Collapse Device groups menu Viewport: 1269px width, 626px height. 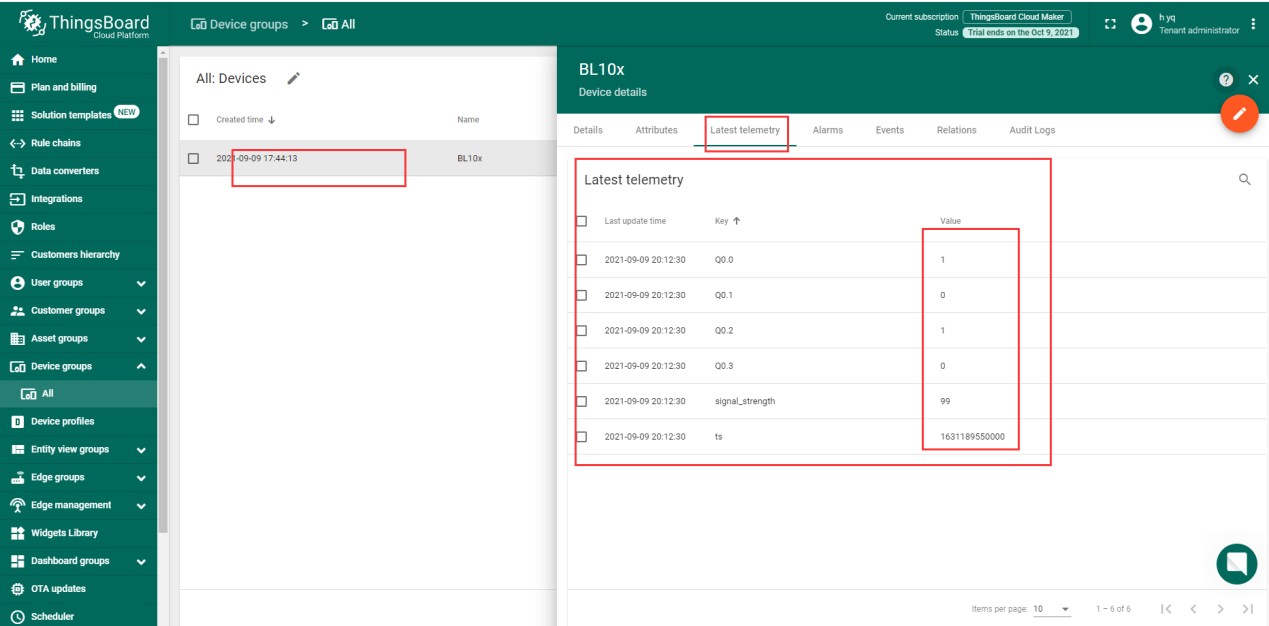[78, 366]
